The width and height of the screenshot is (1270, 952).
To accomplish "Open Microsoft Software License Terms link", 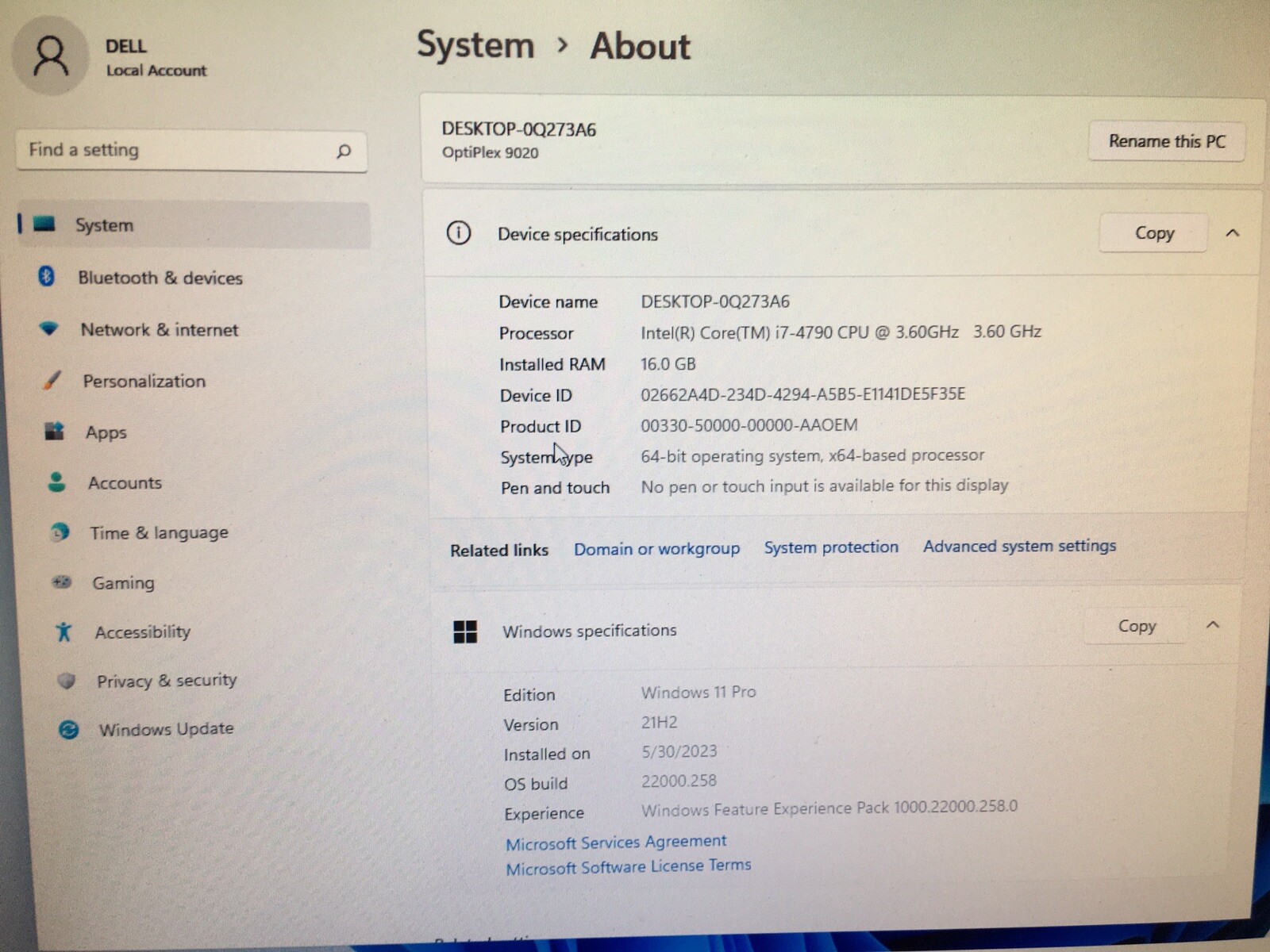I will [x=628, y=866].
